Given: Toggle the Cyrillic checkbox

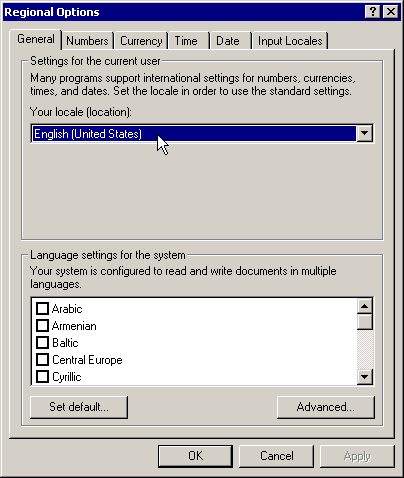Looking at the screenshot, I should [x=42, y=377].
